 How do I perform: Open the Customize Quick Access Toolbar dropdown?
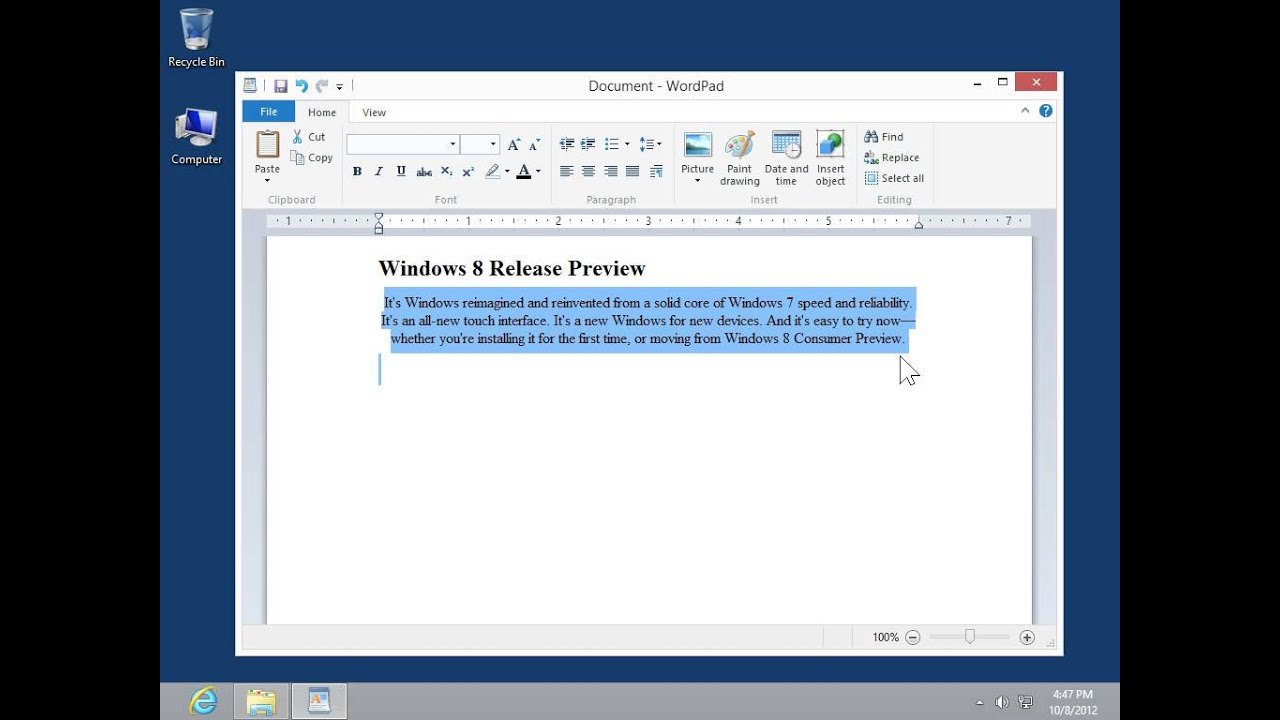[339, 87]
